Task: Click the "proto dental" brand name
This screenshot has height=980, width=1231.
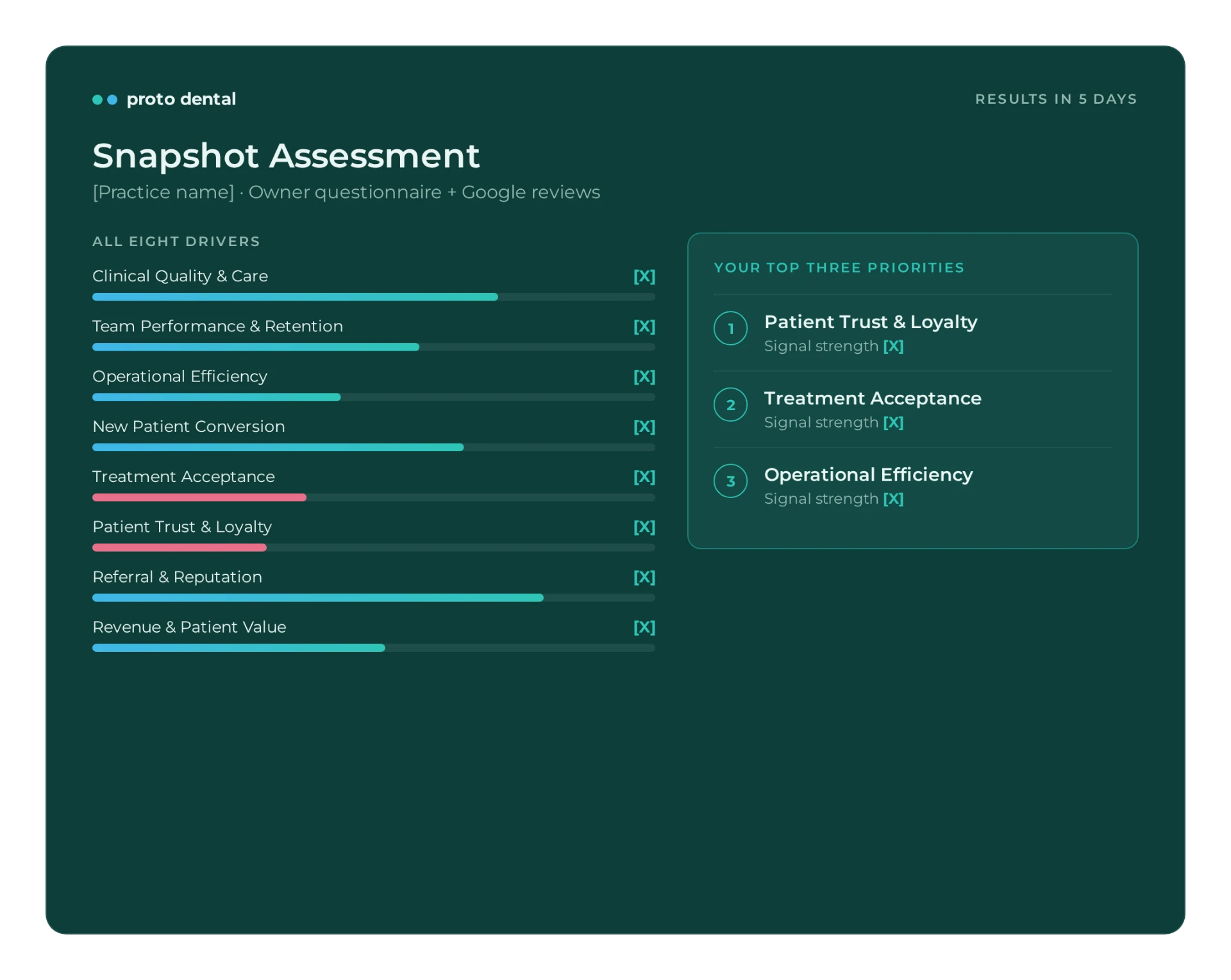Action: [181, 99]
